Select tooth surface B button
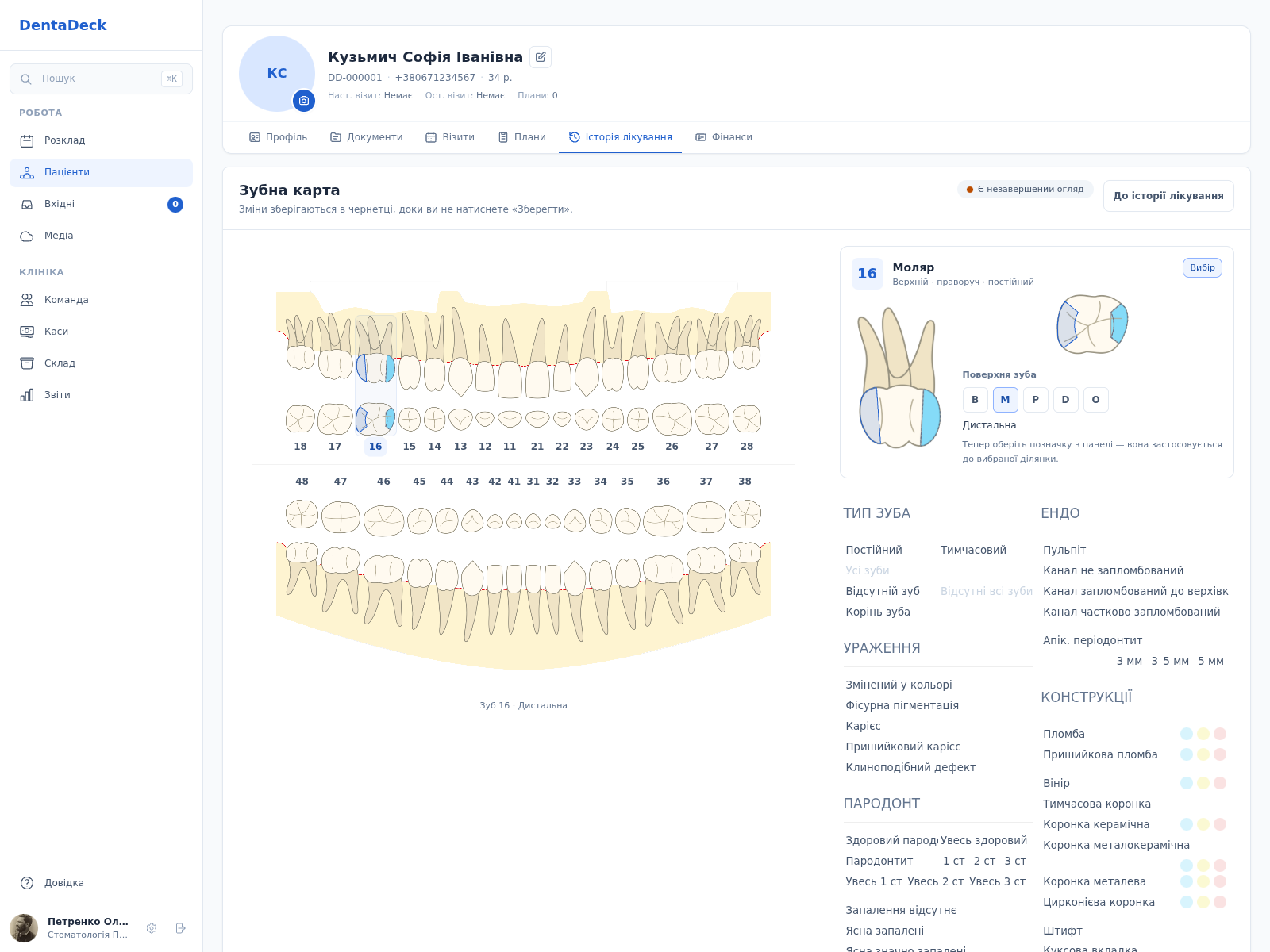 point(976,400)
